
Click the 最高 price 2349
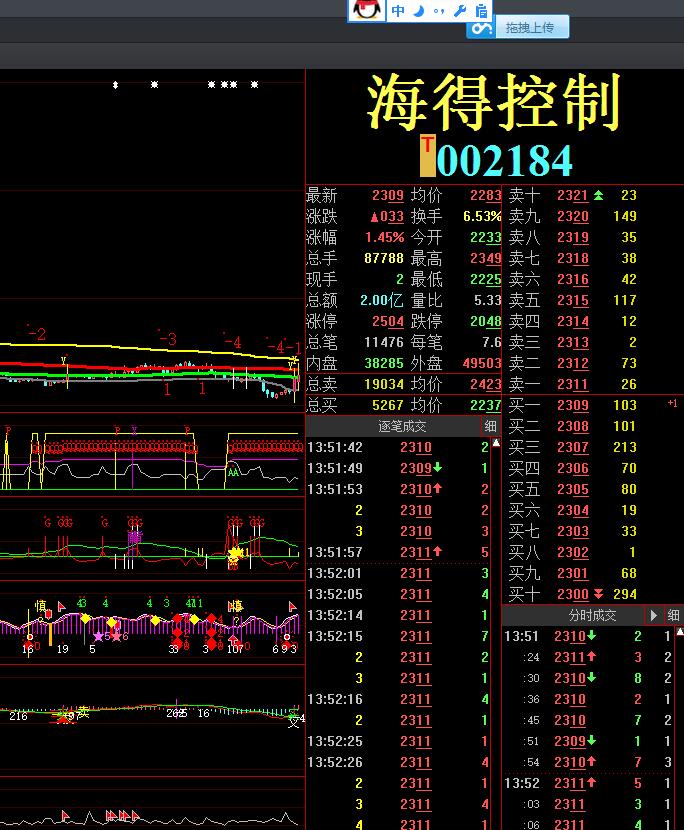point(485,258)
